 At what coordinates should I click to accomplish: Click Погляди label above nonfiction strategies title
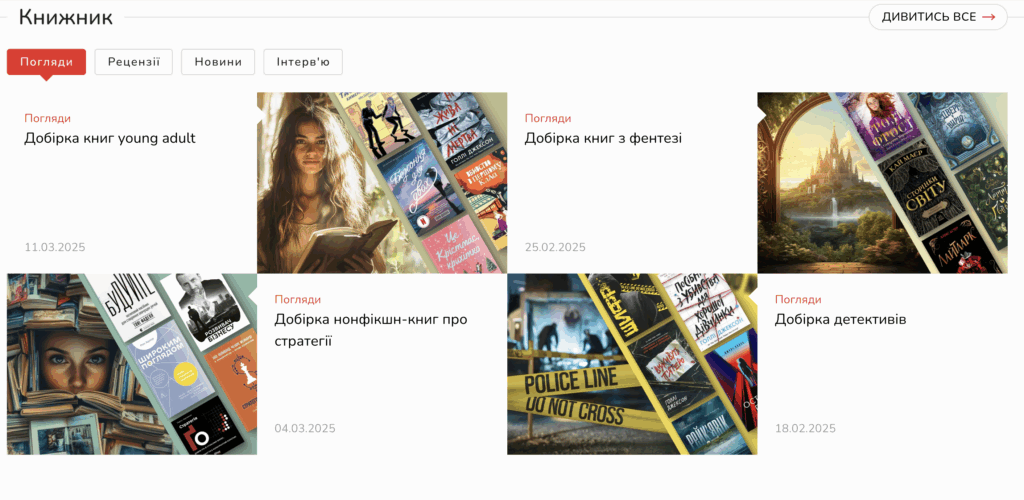(298, 299)
